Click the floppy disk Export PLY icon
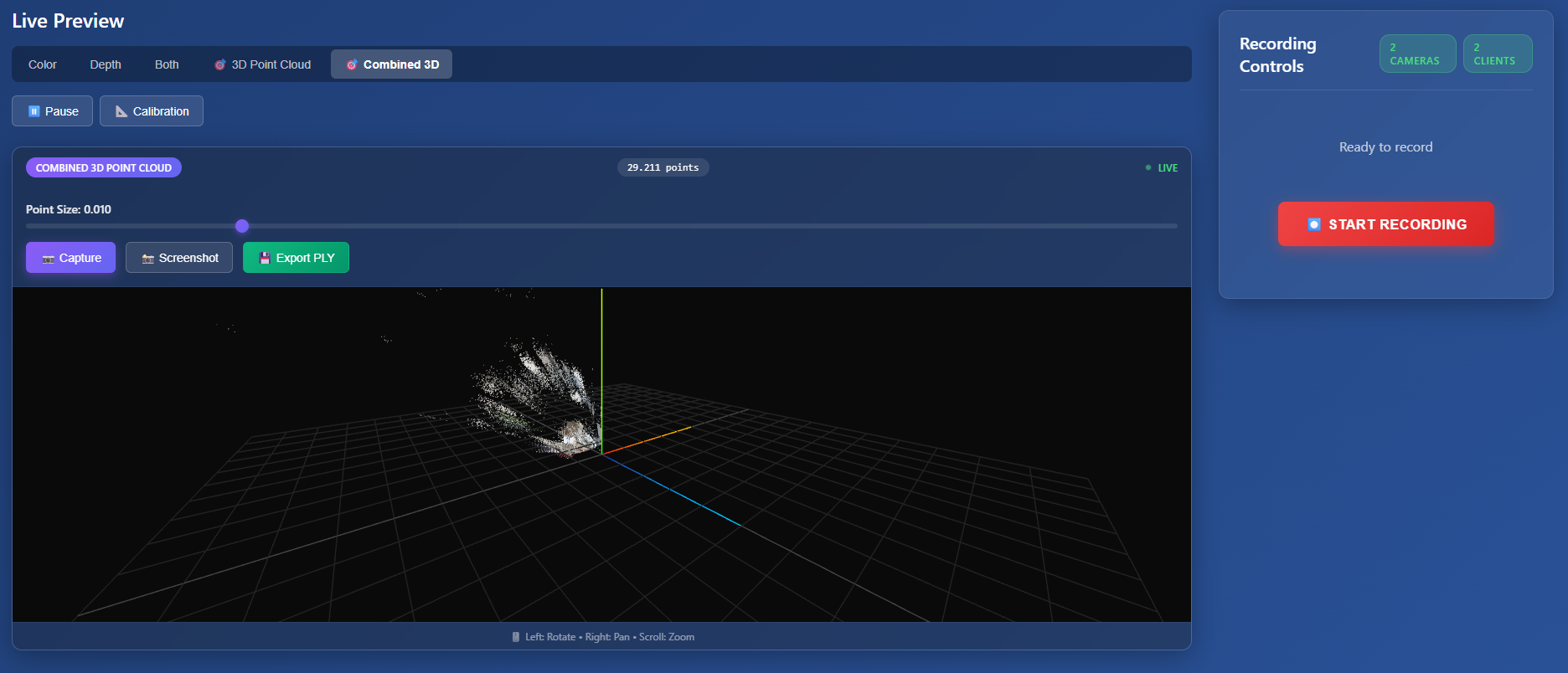 pyautogui.click(x=266, y=258)
